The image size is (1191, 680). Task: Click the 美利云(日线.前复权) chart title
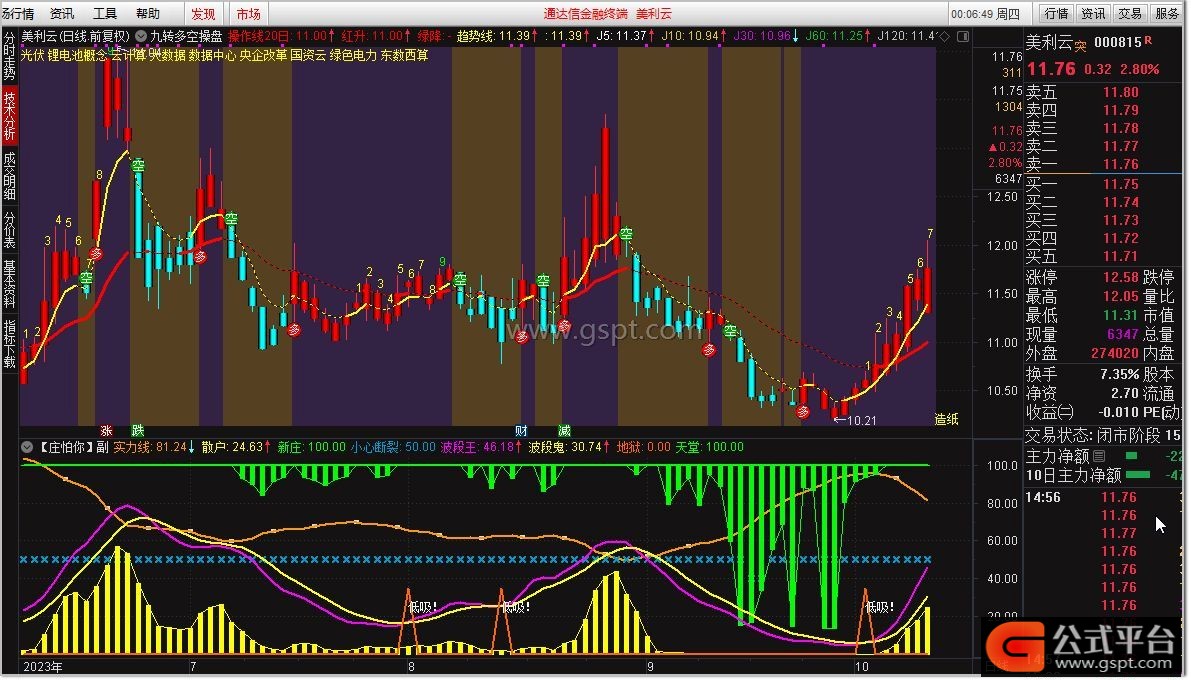[75, 36]
